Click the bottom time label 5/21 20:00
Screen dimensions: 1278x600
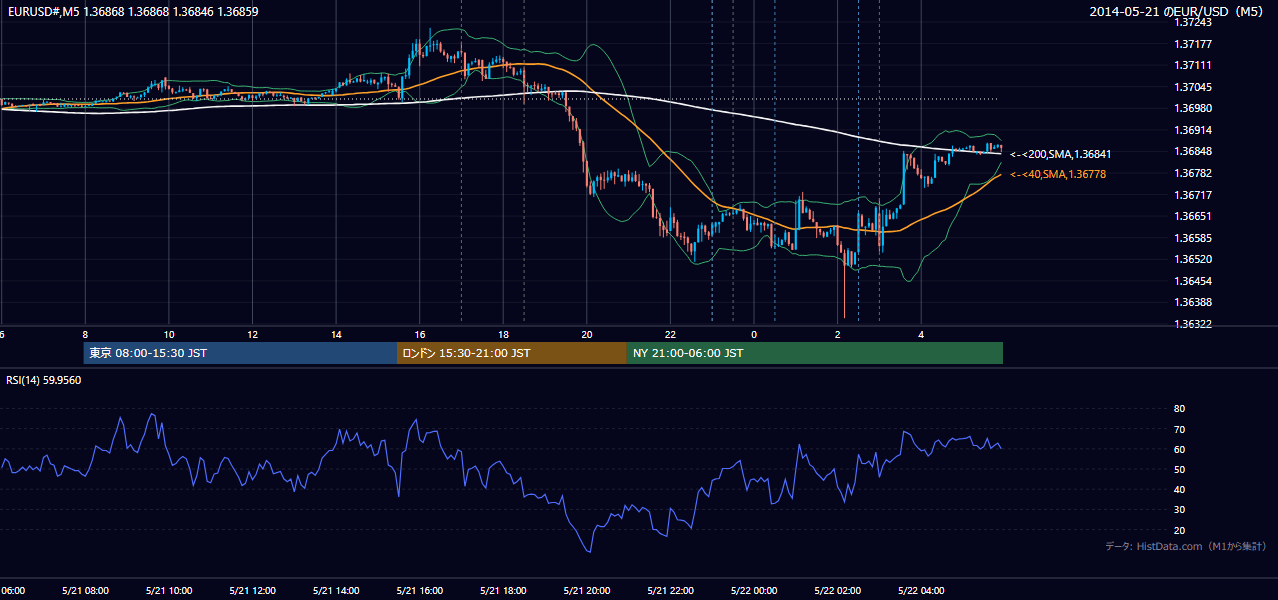[587, 590]
